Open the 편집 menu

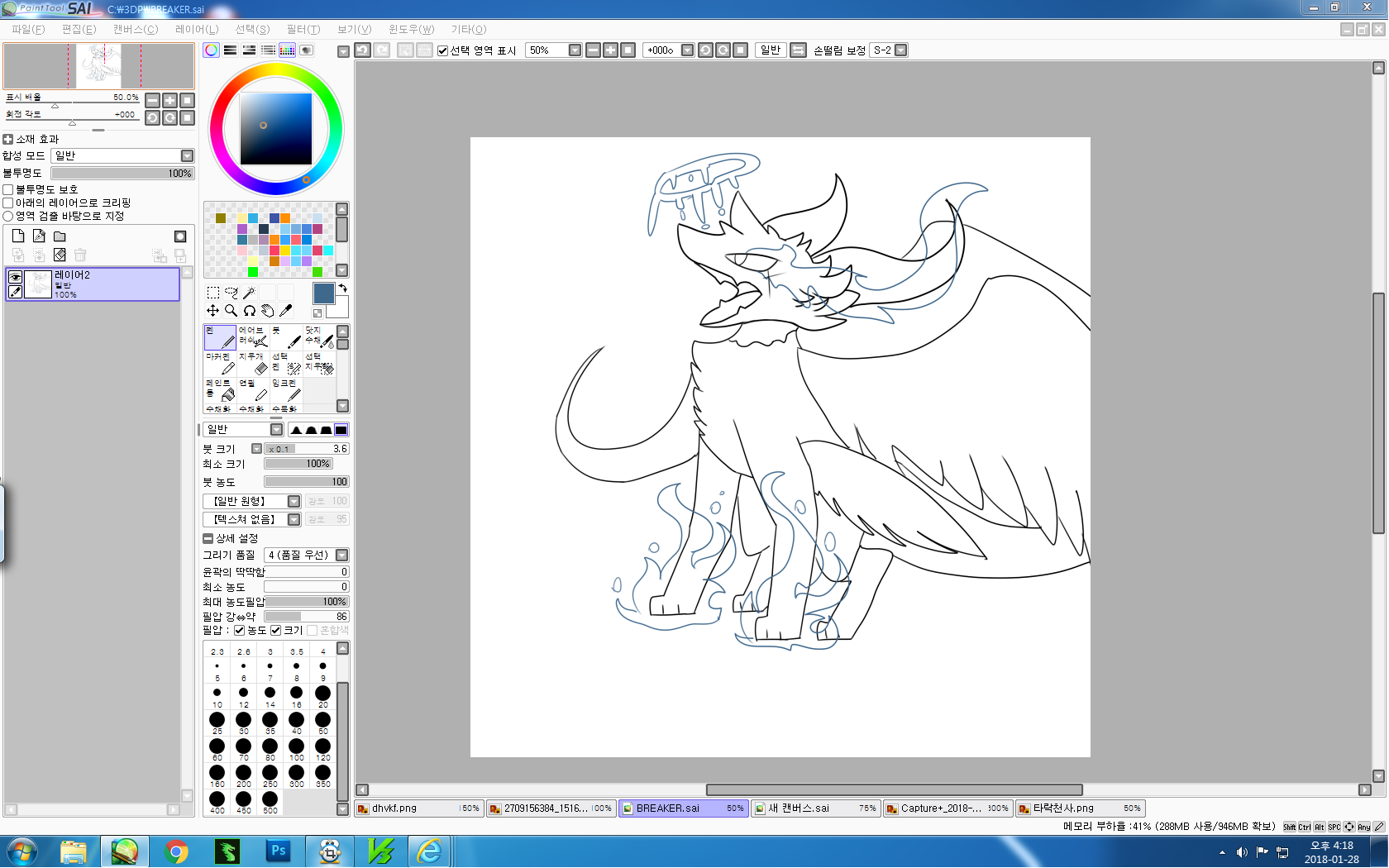tap(79, 30)
